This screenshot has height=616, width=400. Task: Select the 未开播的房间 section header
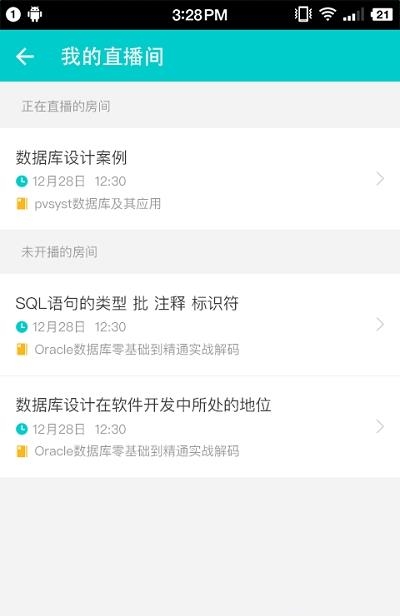pyautogui.click(x=60, y=252)
